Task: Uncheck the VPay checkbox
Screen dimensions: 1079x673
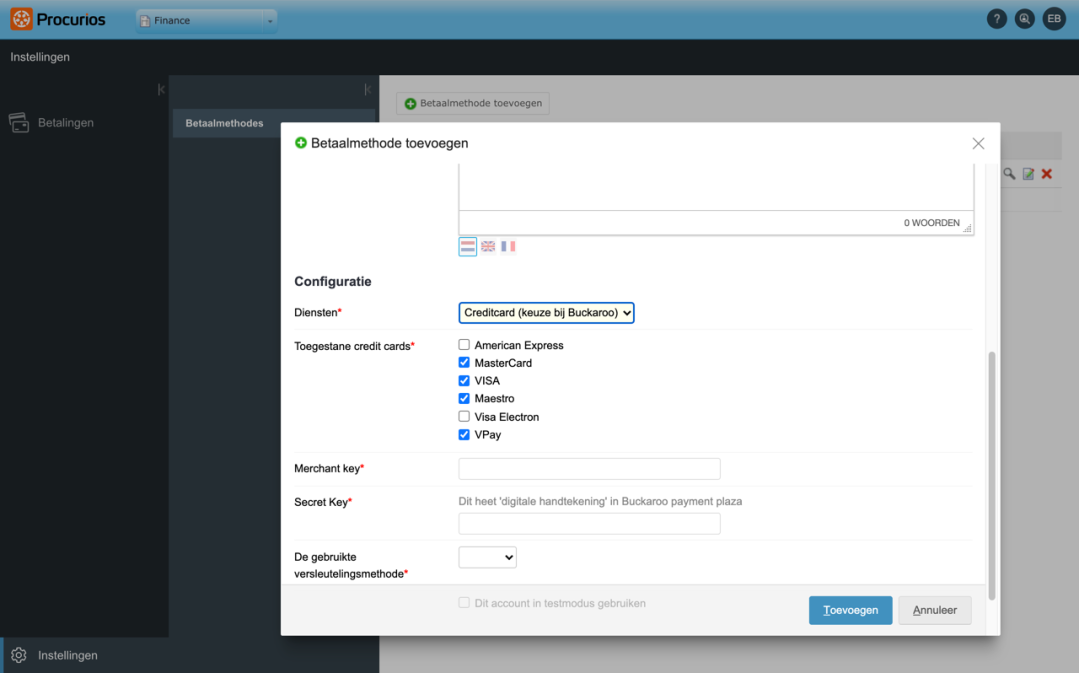Action: pyautogui.click(x=464, y=434)
